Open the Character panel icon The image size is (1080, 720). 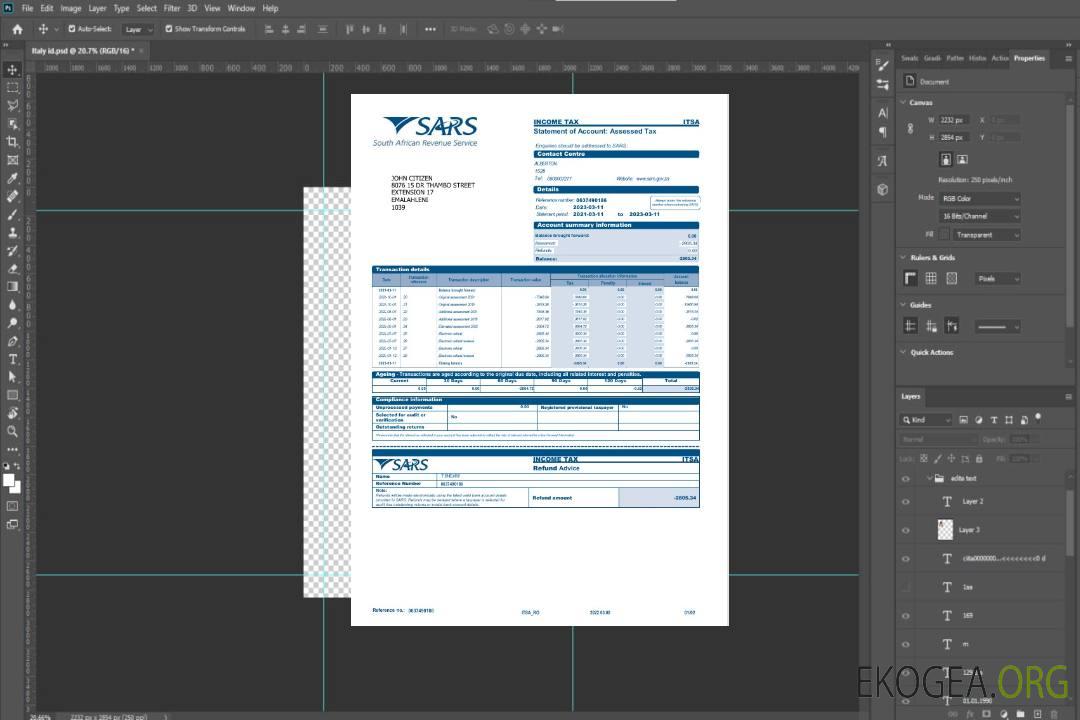(x=883, y=113)
